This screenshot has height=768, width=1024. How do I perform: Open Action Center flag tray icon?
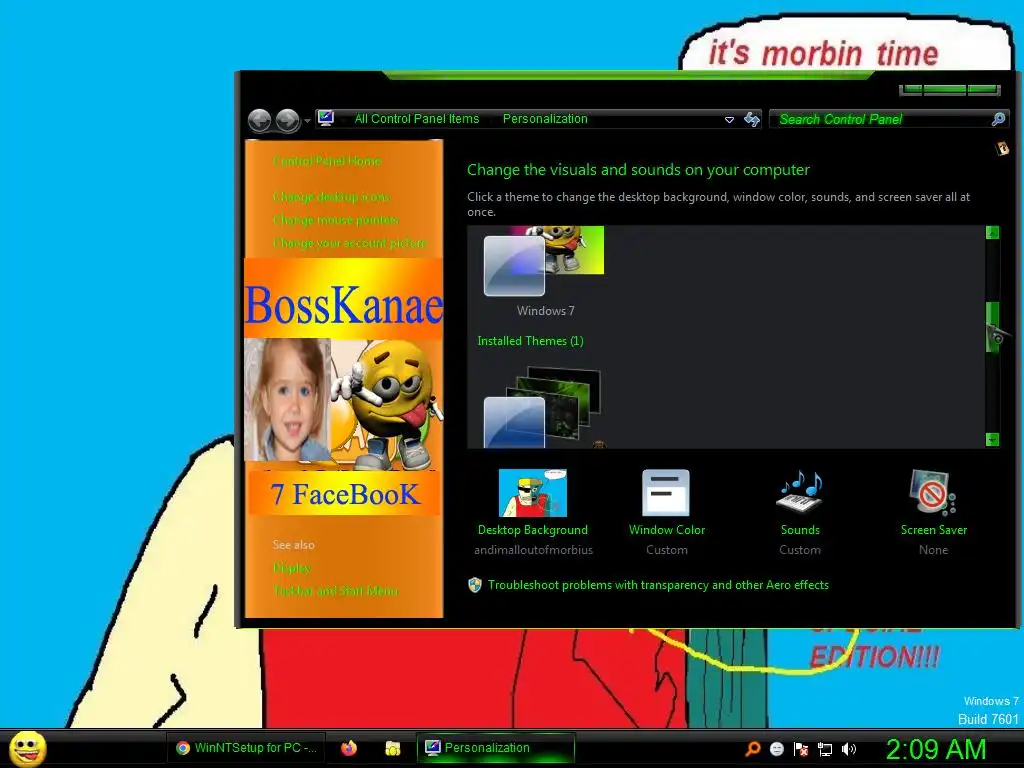[801, 749]
